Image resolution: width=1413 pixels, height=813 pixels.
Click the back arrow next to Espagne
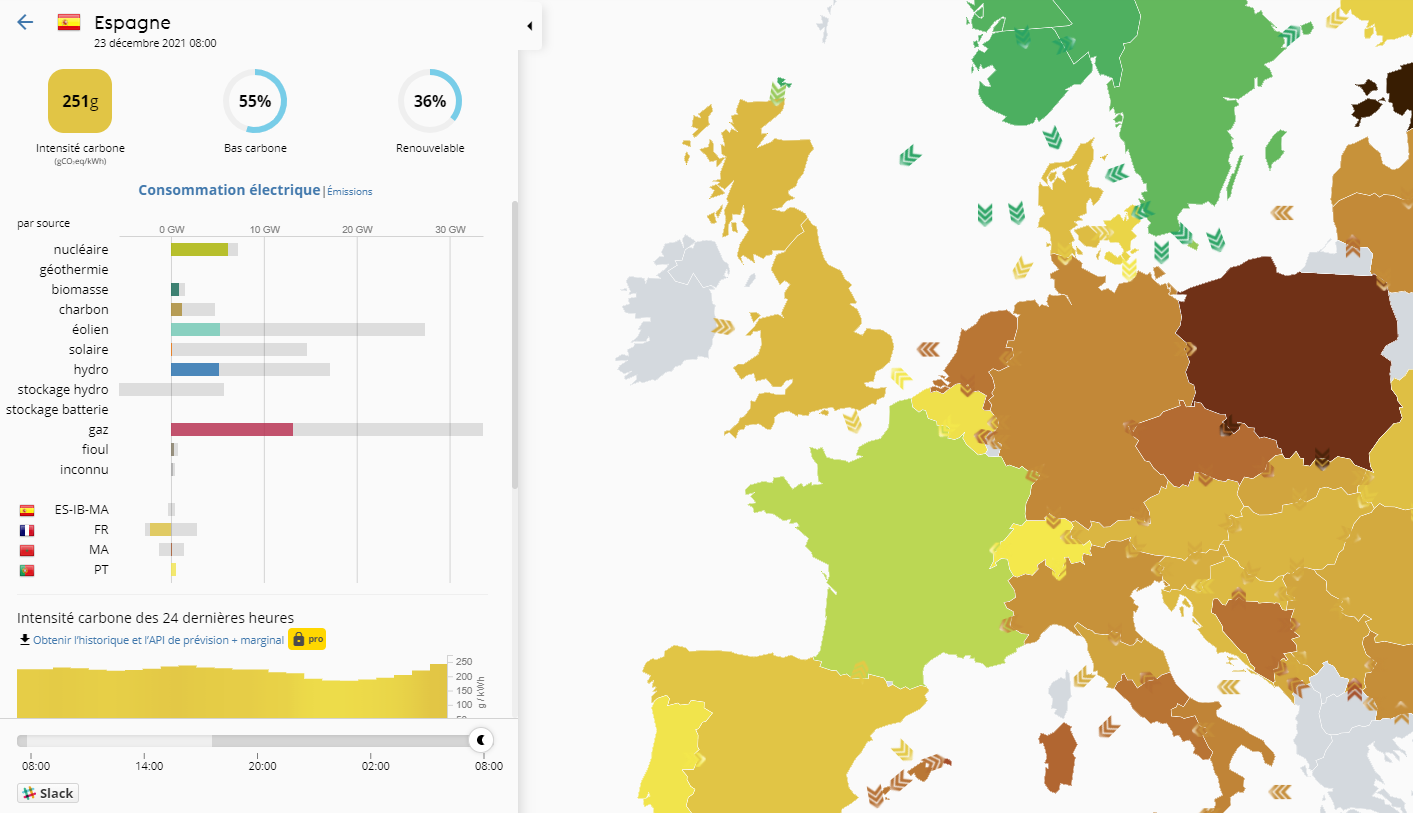tap(25, 22)
